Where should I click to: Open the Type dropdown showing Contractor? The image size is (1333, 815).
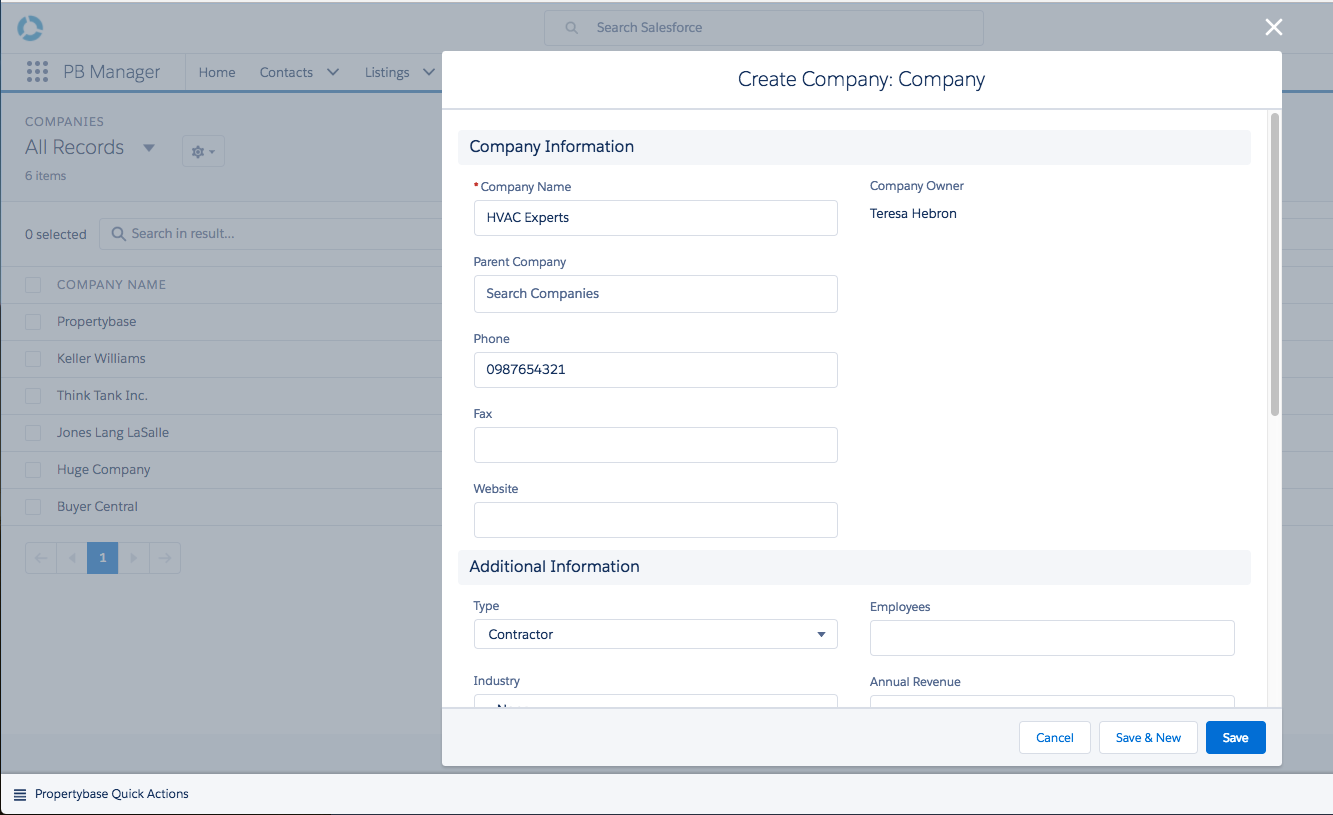[x=656, y=634]
